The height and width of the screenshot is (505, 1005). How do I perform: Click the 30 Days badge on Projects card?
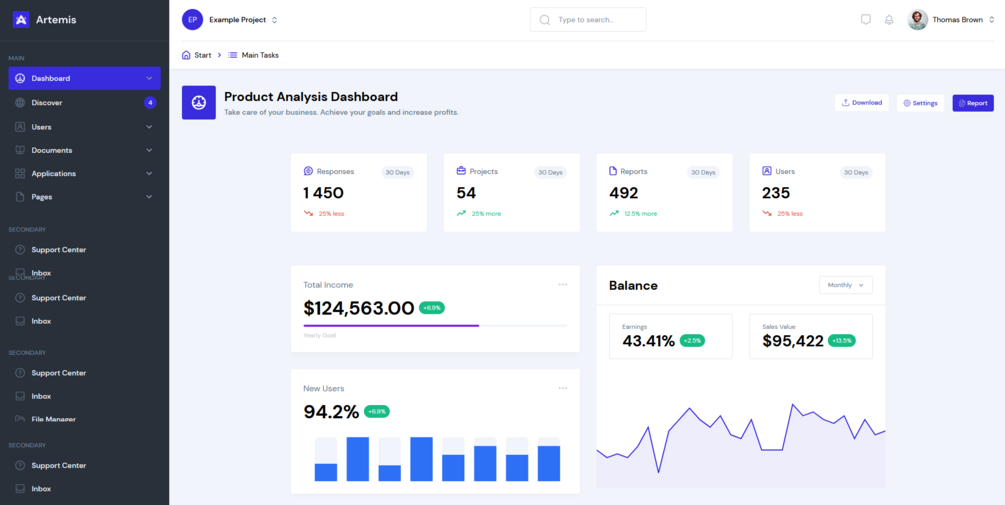pos(551,172)
